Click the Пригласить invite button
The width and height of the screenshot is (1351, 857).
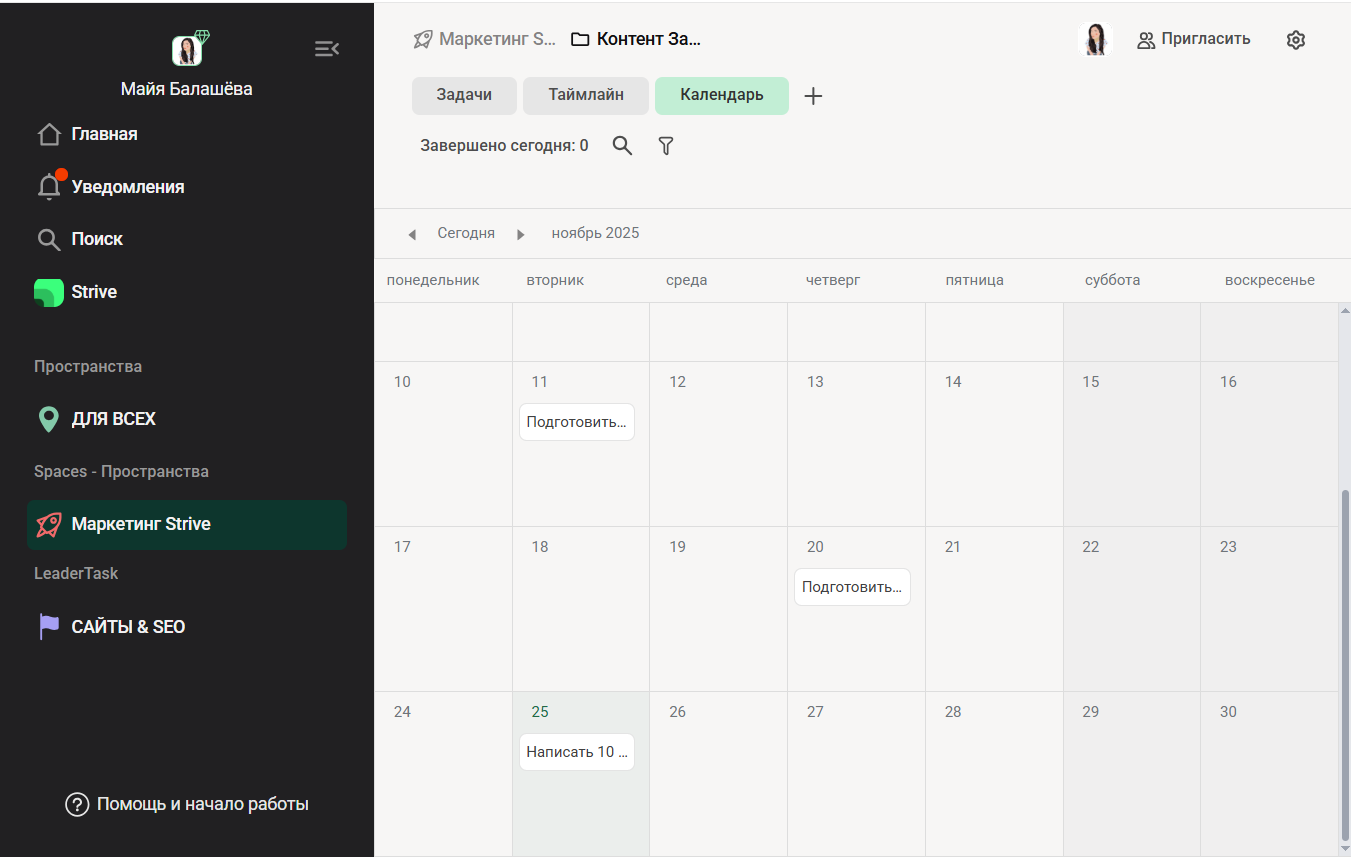[x=1194, y=40]
